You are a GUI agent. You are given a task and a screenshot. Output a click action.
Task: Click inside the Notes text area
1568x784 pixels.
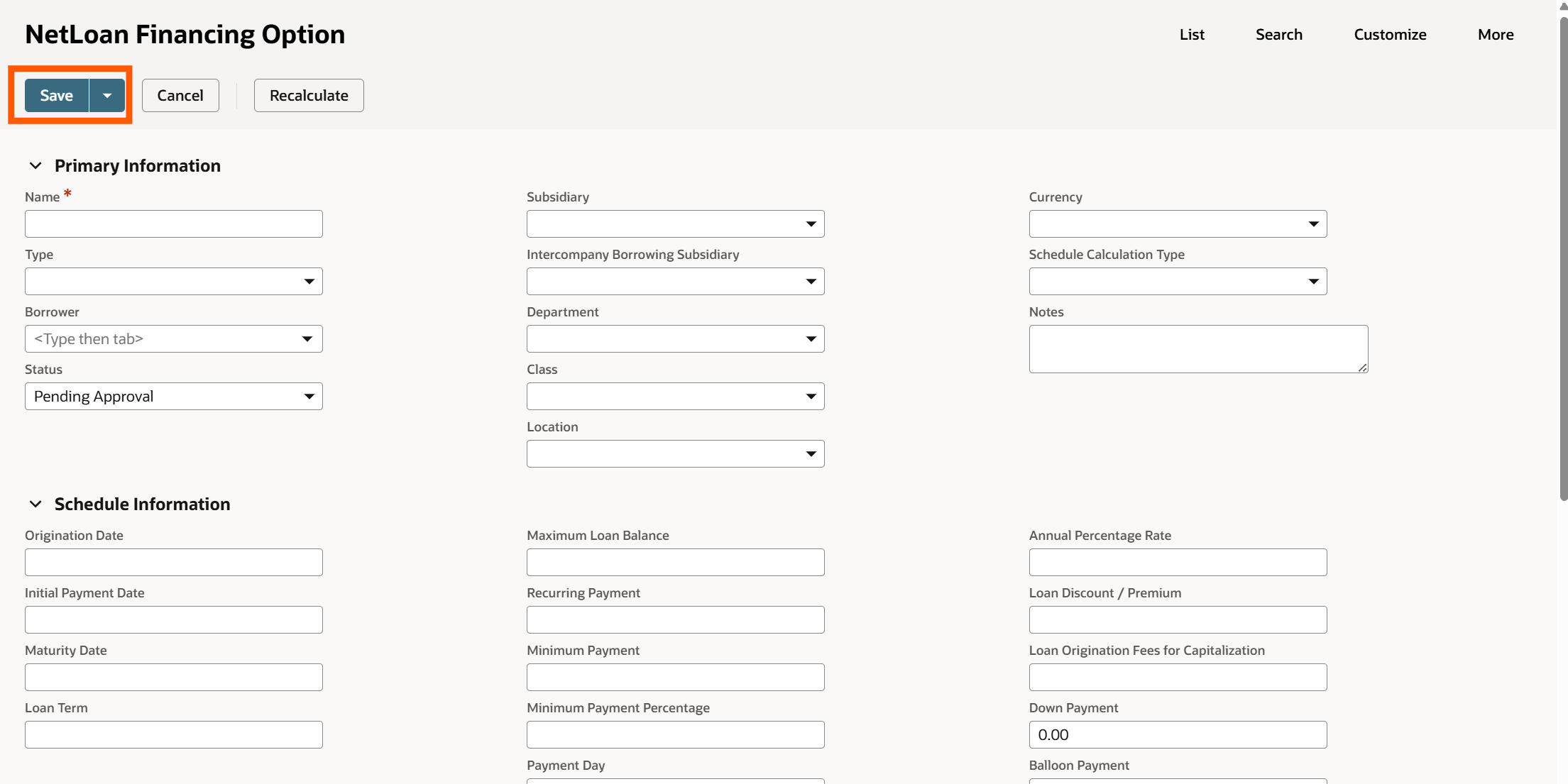[1197, 349]
